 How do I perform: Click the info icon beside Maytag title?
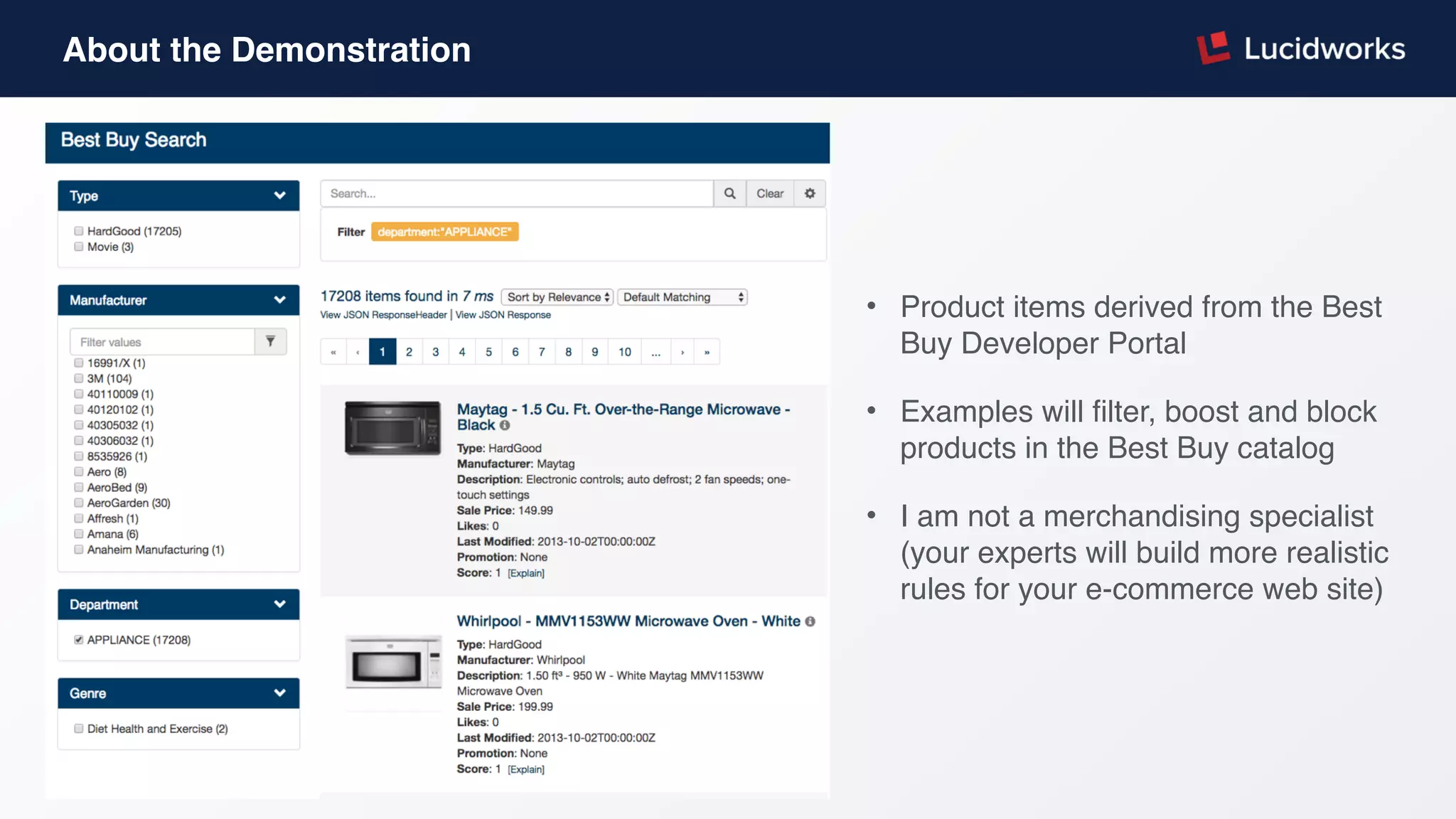tap(505, 425)
